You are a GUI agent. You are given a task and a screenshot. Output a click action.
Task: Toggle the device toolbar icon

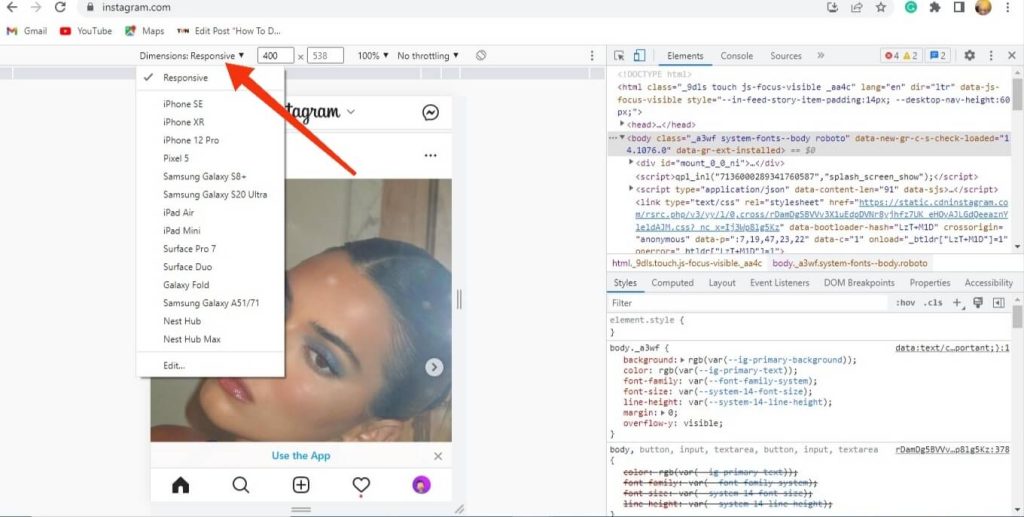click(639, 55)
